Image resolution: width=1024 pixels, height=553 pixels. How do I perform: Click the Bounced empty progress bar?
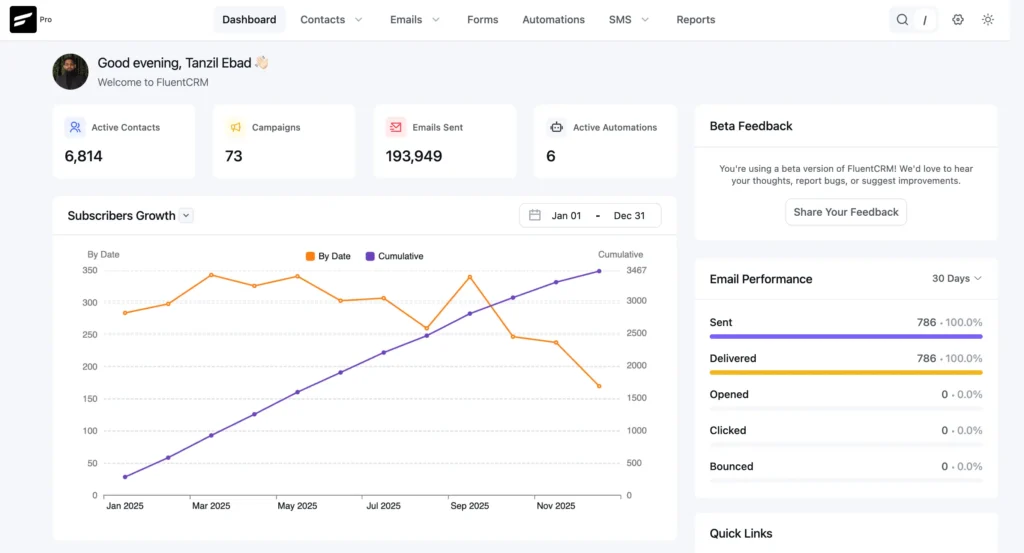(x=846, y=481)
